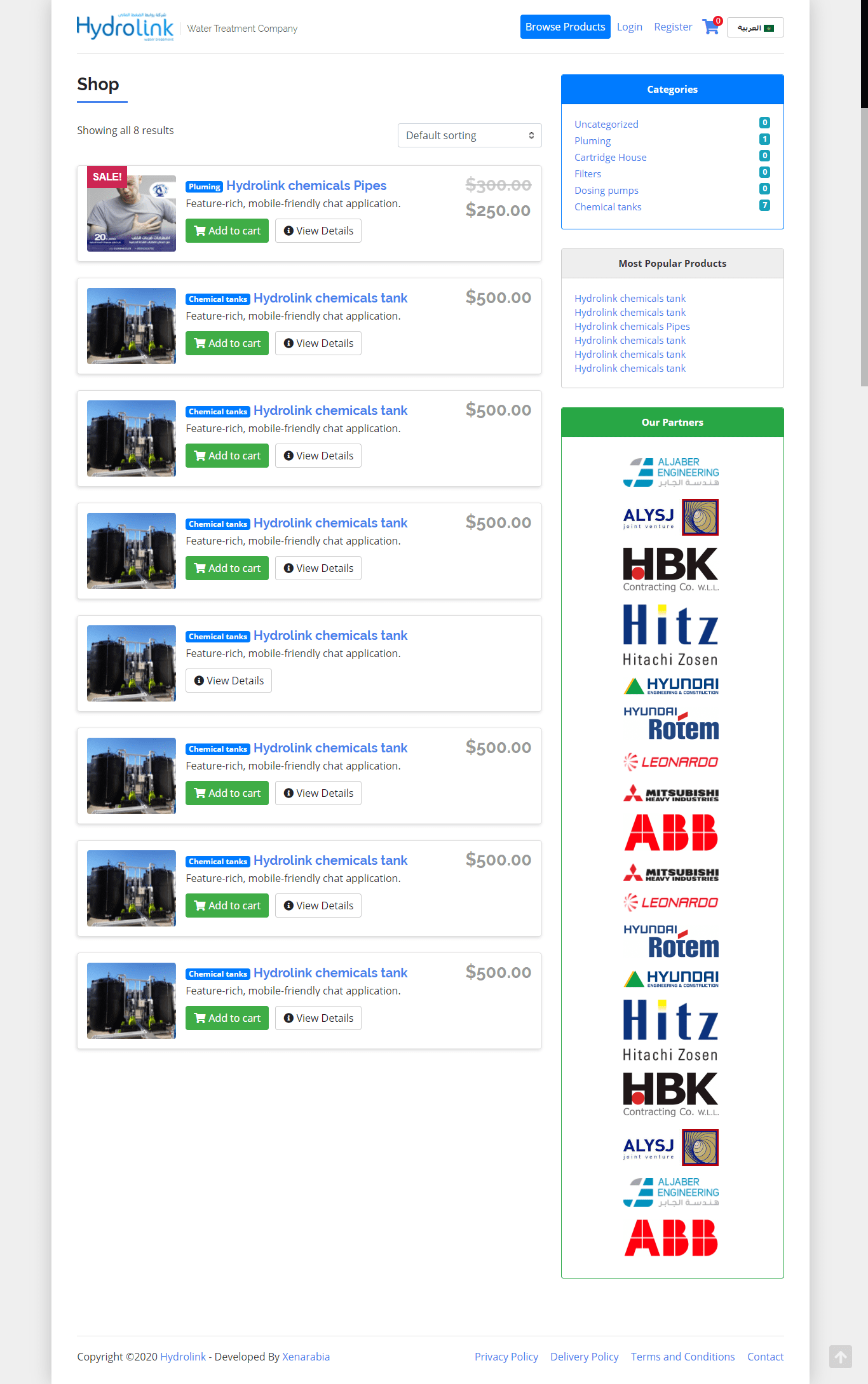Select the Dosing pumps category

tap(606, 191)
